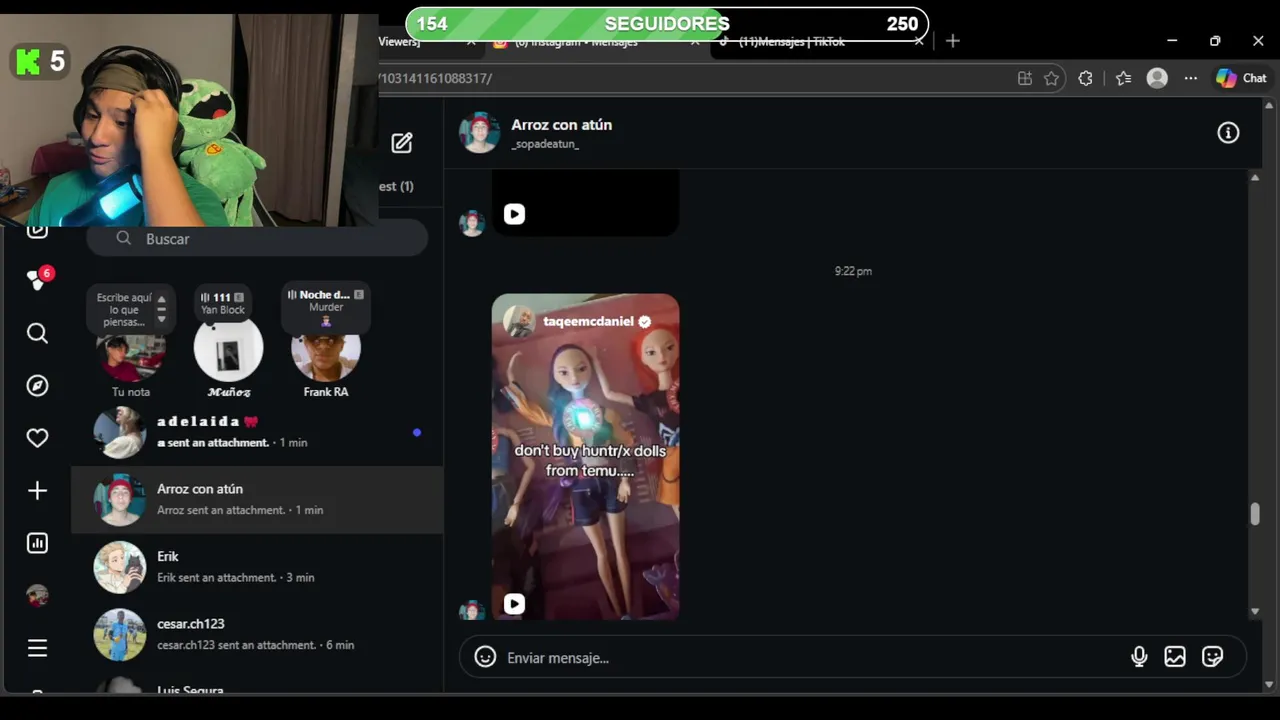The height and width of the screenshot is (720, 1280).
Task: Play the upper shared reel attachment
Action: coord(585,203)
